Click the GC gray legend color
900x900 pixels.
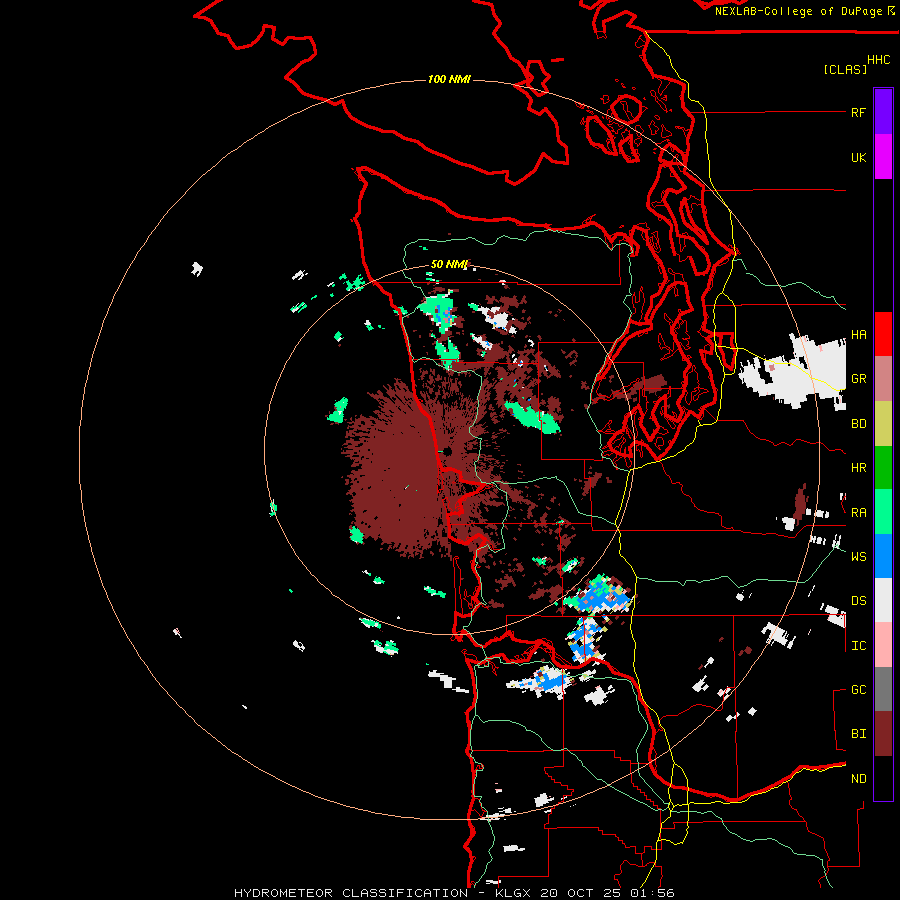pyautogui.click(x=883, y=689)
